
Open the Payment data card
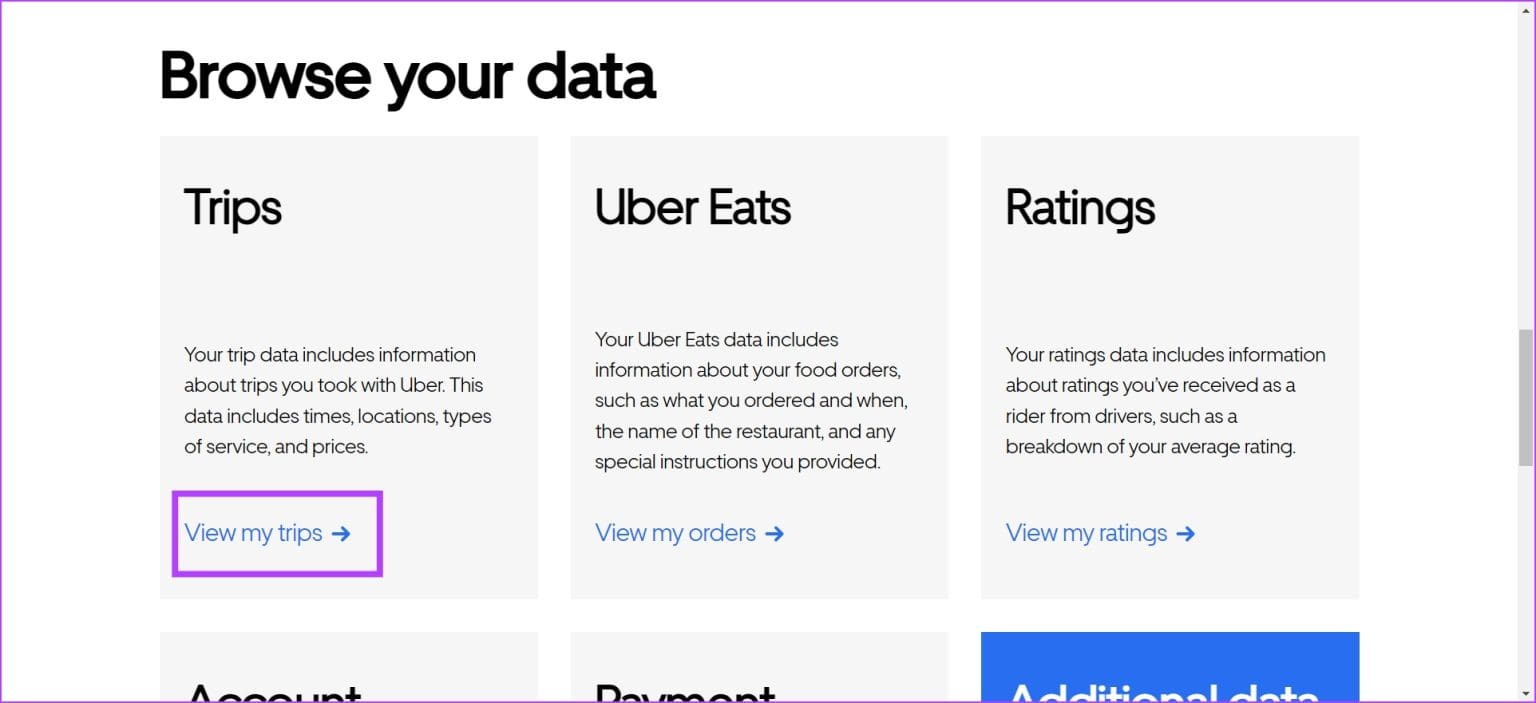point(759,665)
